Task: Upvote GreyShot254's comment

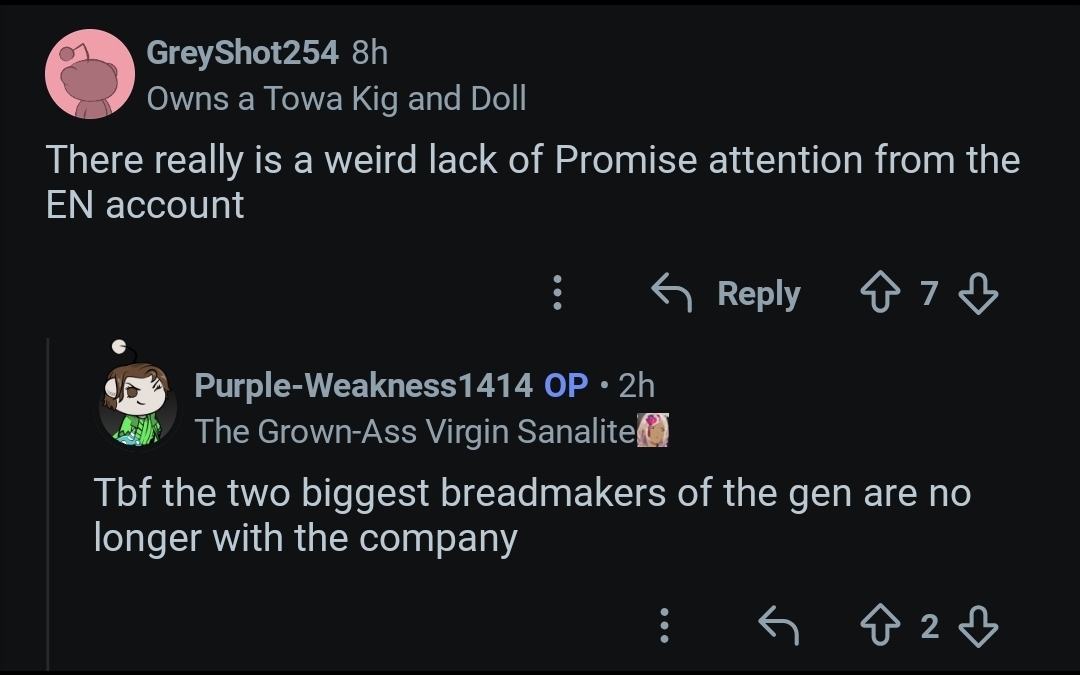Action: pos(880,293)
